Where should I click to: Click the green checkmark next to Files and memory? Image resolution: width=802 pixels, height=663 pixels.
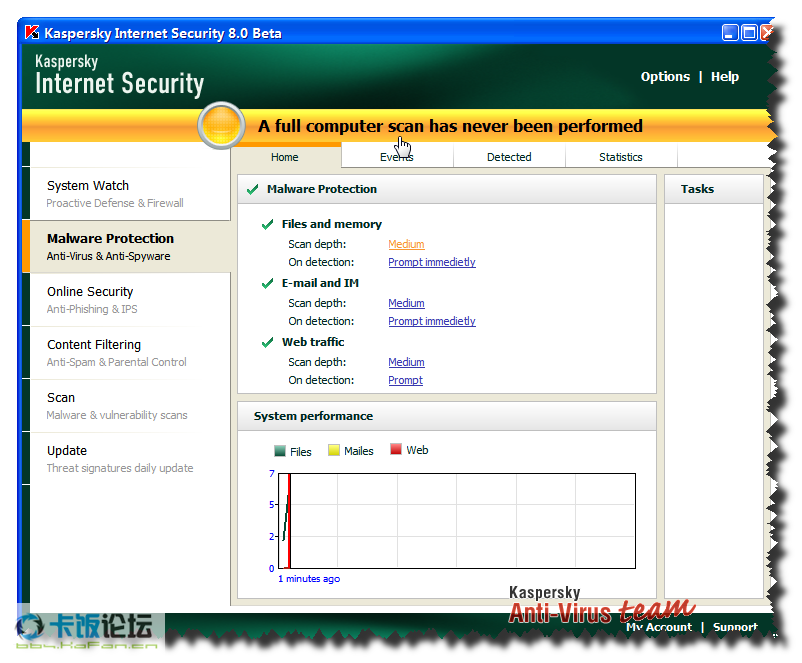click(267, 225)
